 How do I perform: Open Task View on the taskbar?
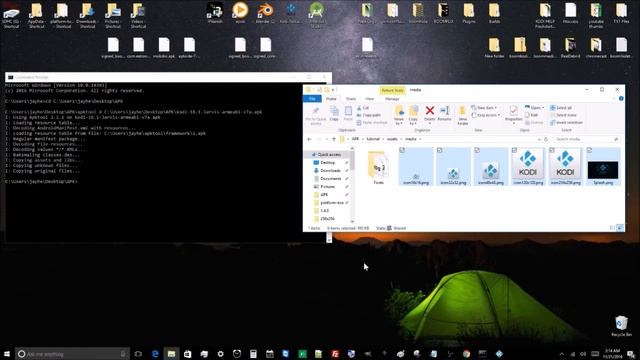[x=138, y=354]
